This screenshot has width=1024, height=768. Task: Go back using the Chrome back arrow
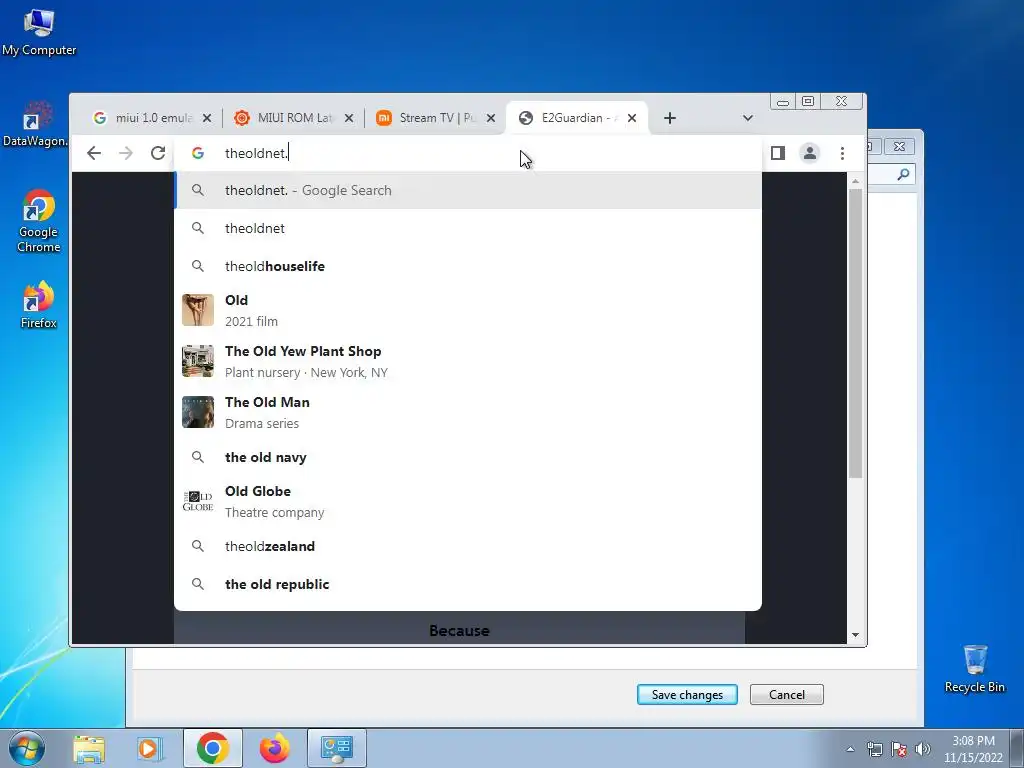coord(94,153)
